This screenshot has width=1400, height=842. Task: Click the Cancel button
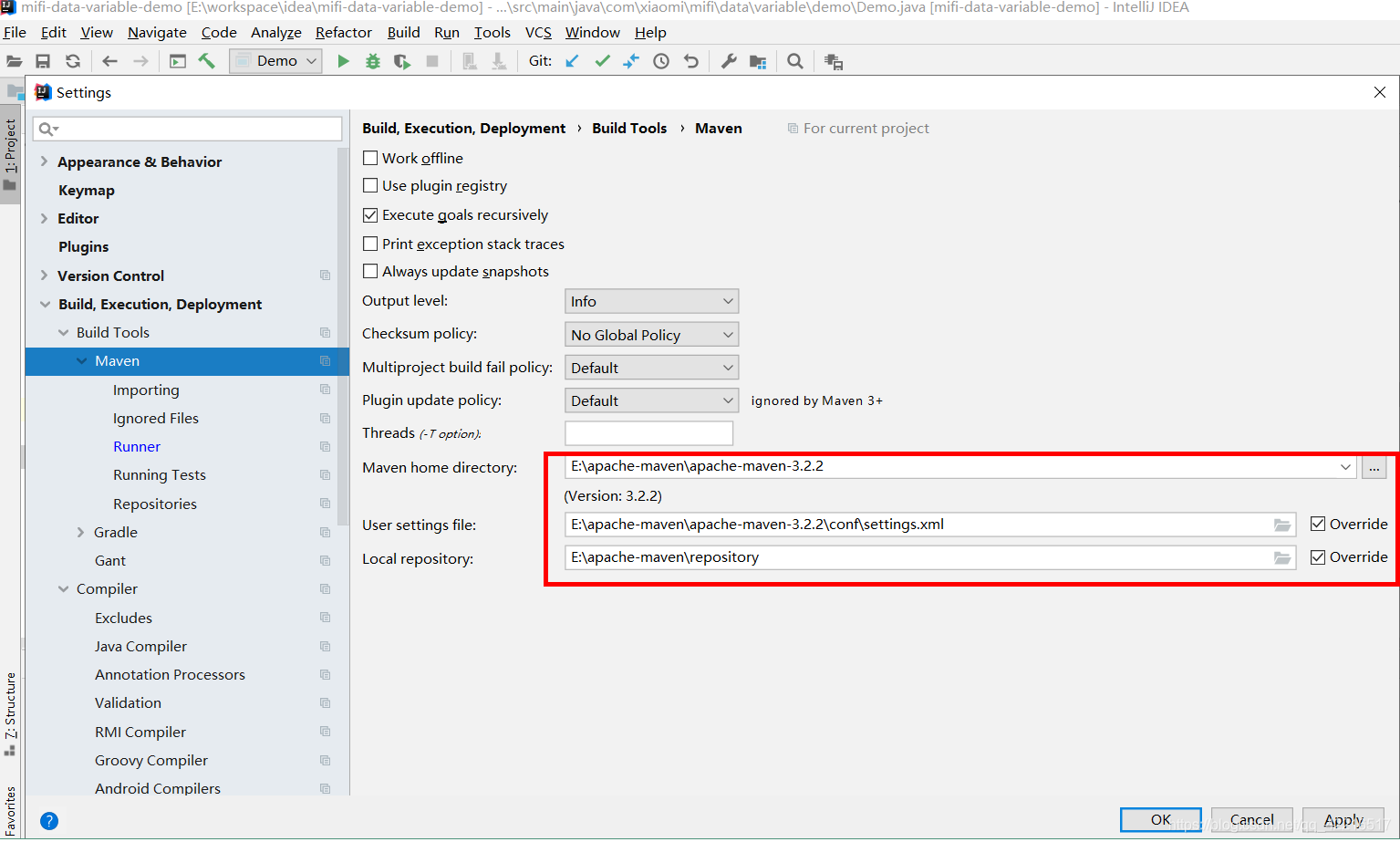[x=1251, y=819]
